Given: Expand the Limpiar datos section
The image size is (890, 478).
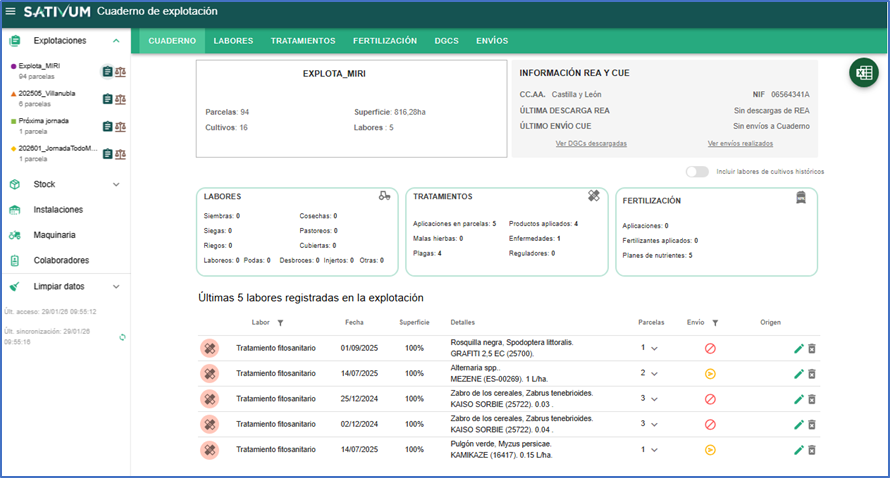Looking at the screenshot, I should tap(116, 285).
